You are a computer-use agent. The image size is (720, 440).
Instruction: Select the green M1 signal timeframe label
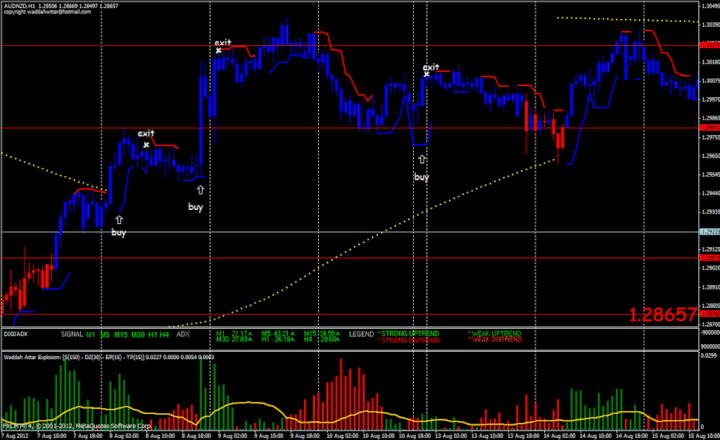point(90,335)
